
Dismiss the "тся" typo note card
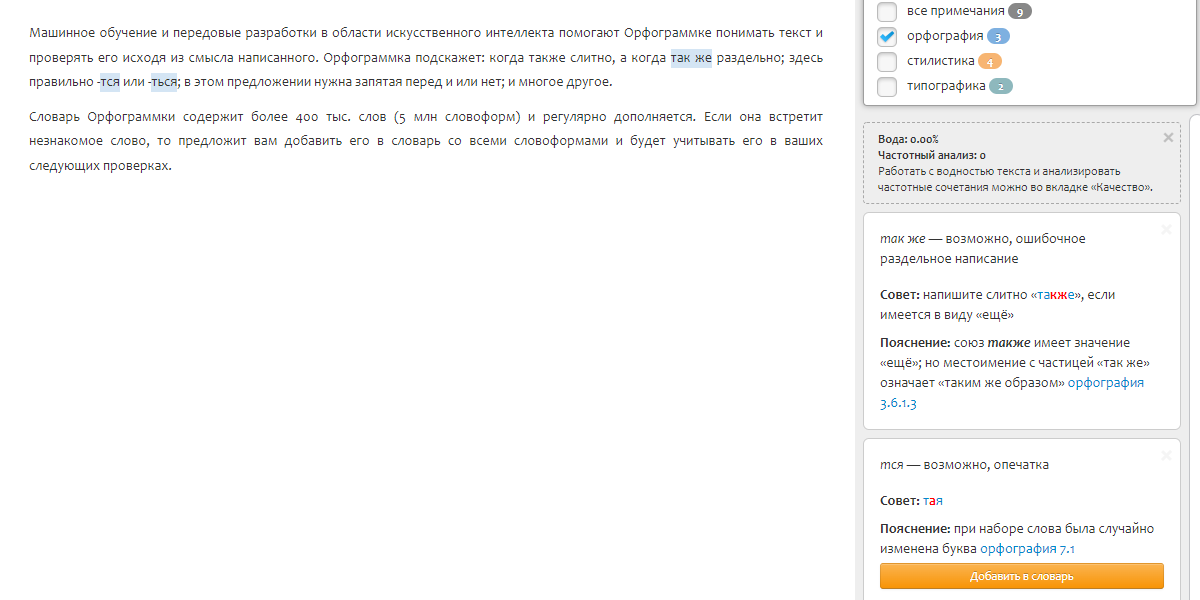pos(1166,455)
